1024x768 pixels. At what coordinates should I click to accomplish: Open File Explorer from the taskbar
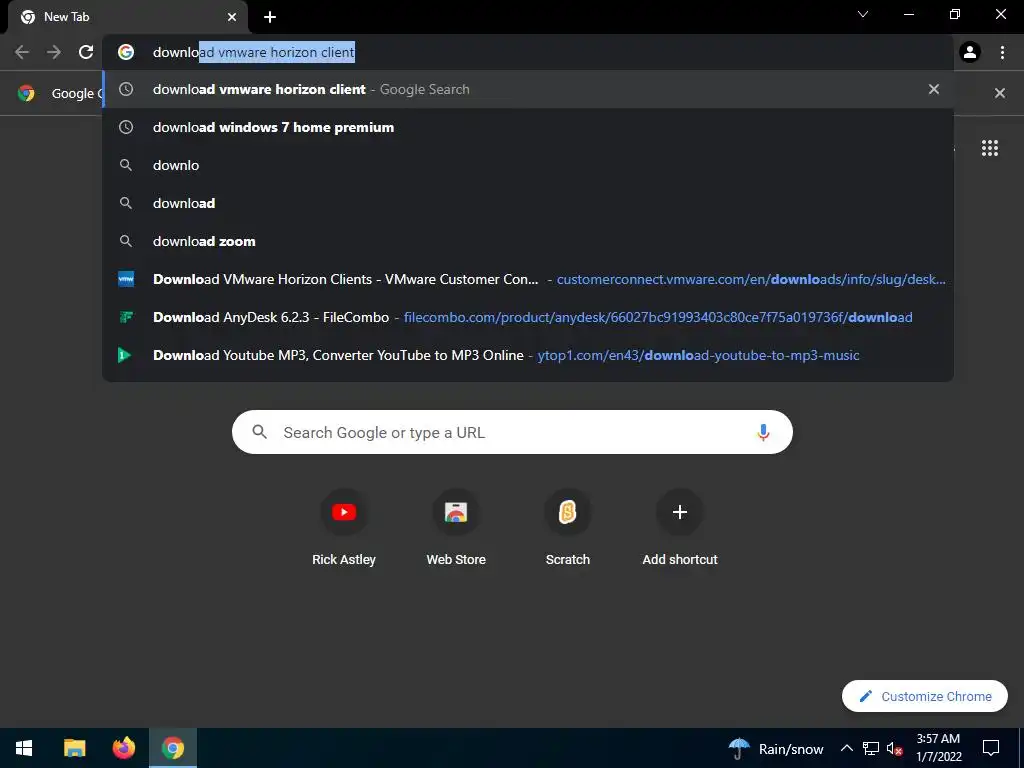tap(74, 748)
